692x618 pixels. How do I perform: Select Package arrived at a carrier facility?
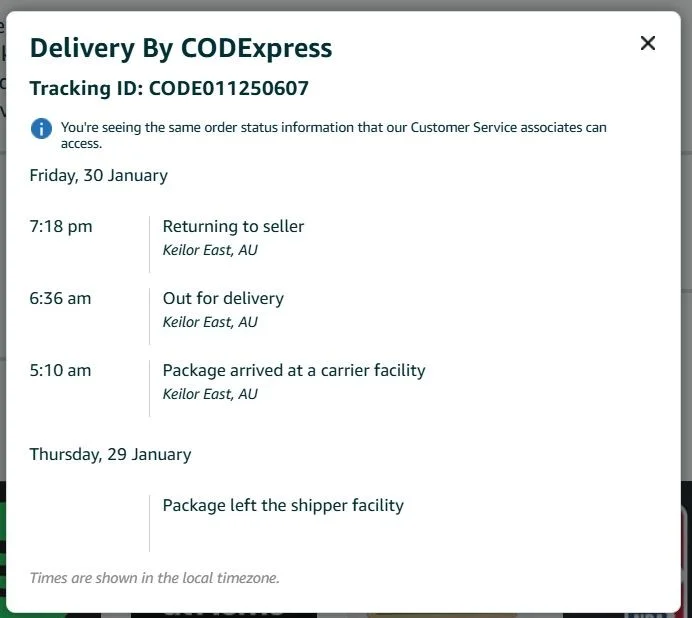294,370
